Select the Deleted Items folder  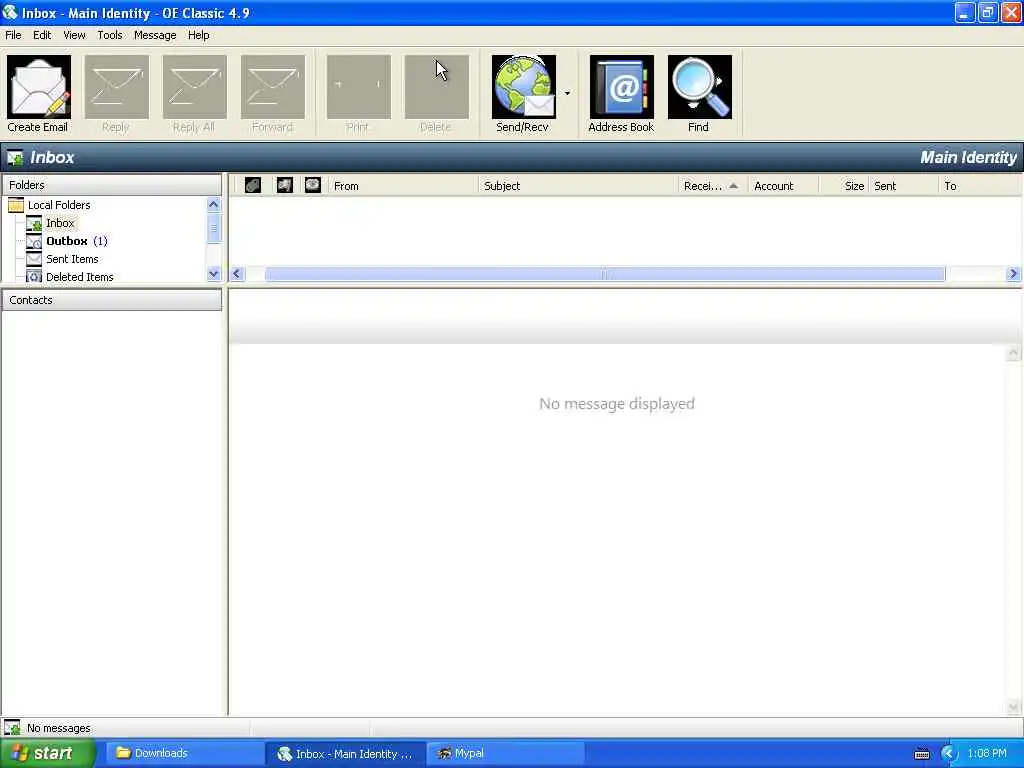tap(80, 277)
